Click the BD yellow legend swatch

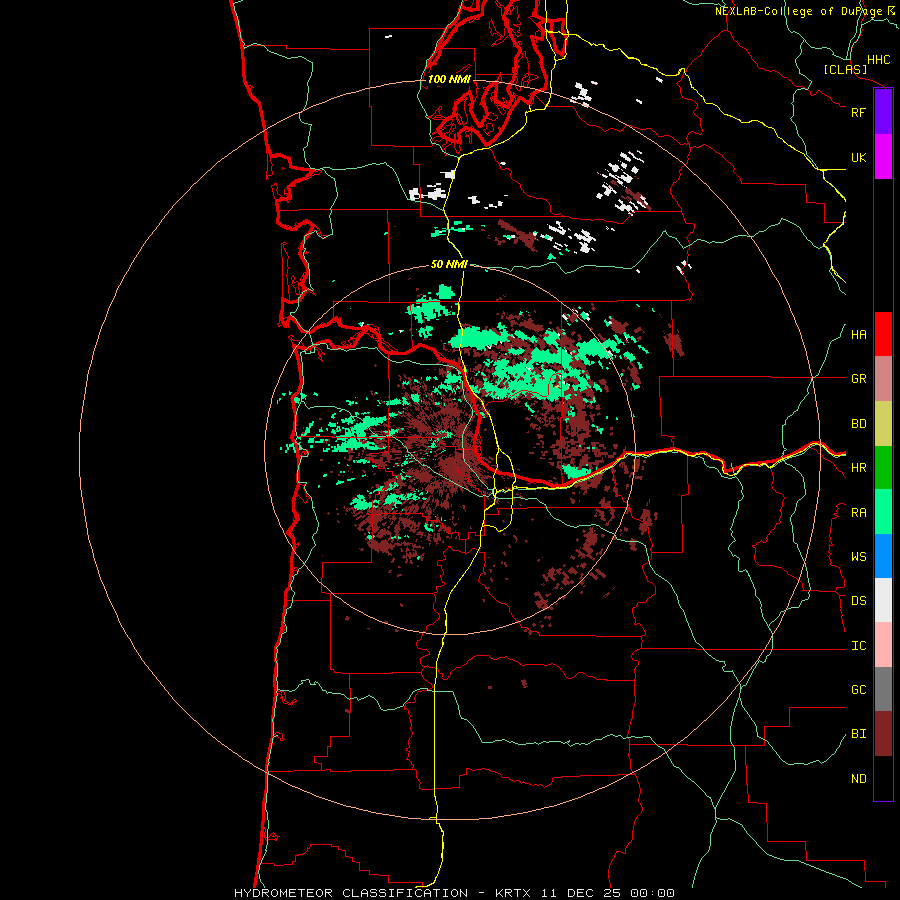(883, 424)
